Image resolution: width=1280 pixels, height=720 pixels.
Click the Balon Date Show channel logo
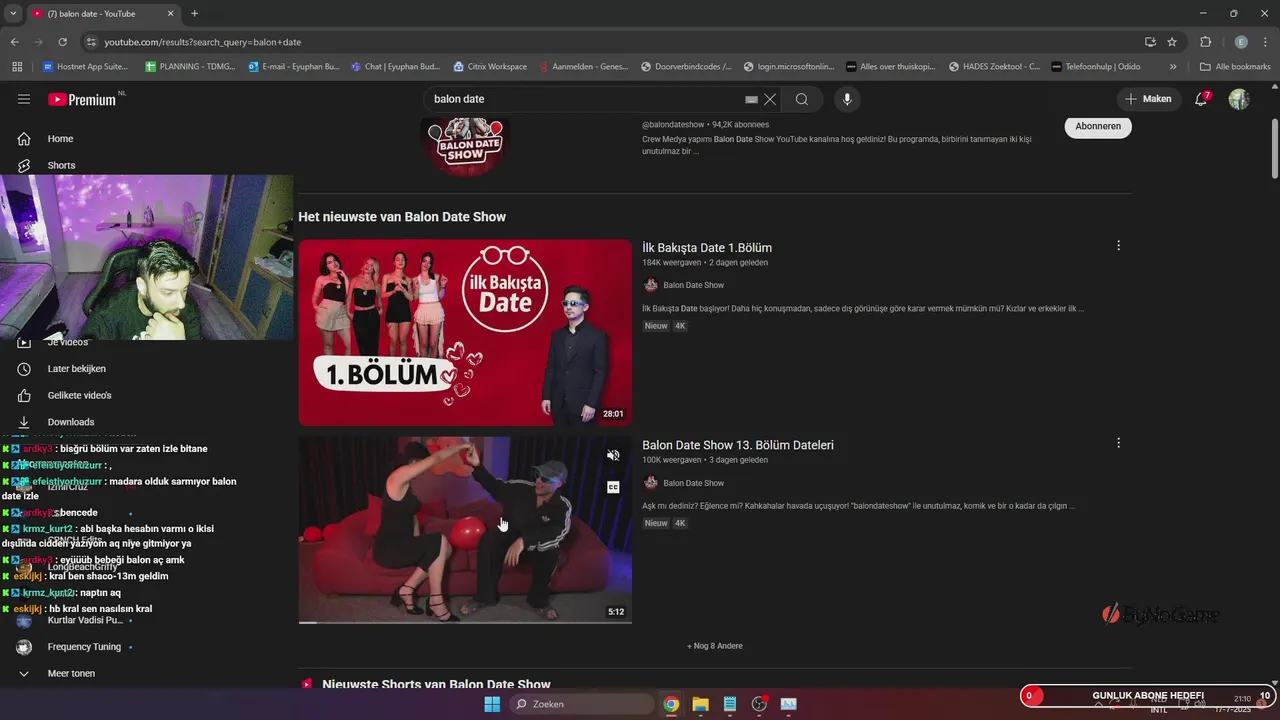(x=465, y=145)
